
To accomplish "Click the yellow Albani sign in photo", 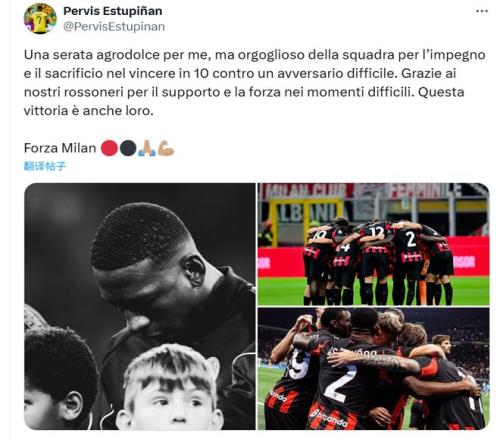I will point(307,213).
